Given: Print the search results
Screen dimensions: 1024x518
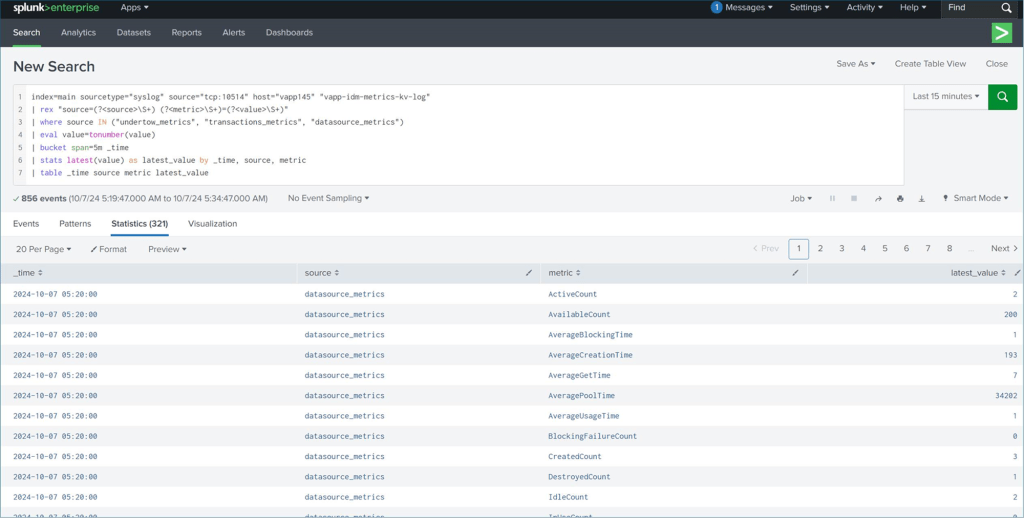Looking at the screenshot, I should click(900, 198).
